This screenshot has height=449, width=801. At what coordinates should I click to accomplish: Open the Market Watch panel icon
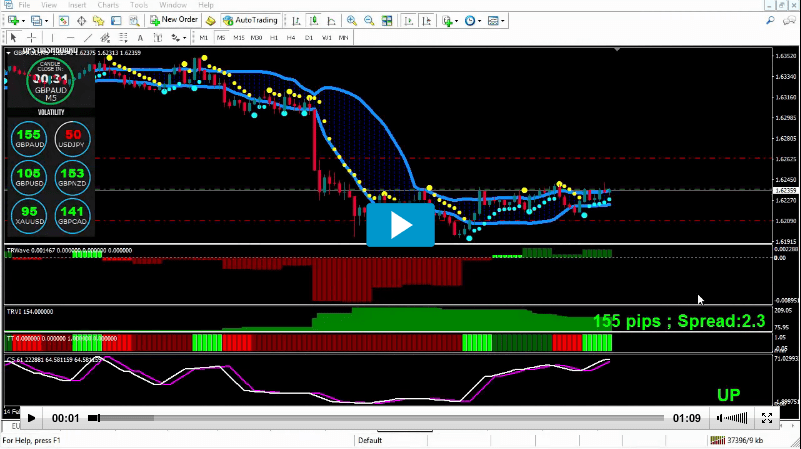pyautogui.click(x=63, y=20)
